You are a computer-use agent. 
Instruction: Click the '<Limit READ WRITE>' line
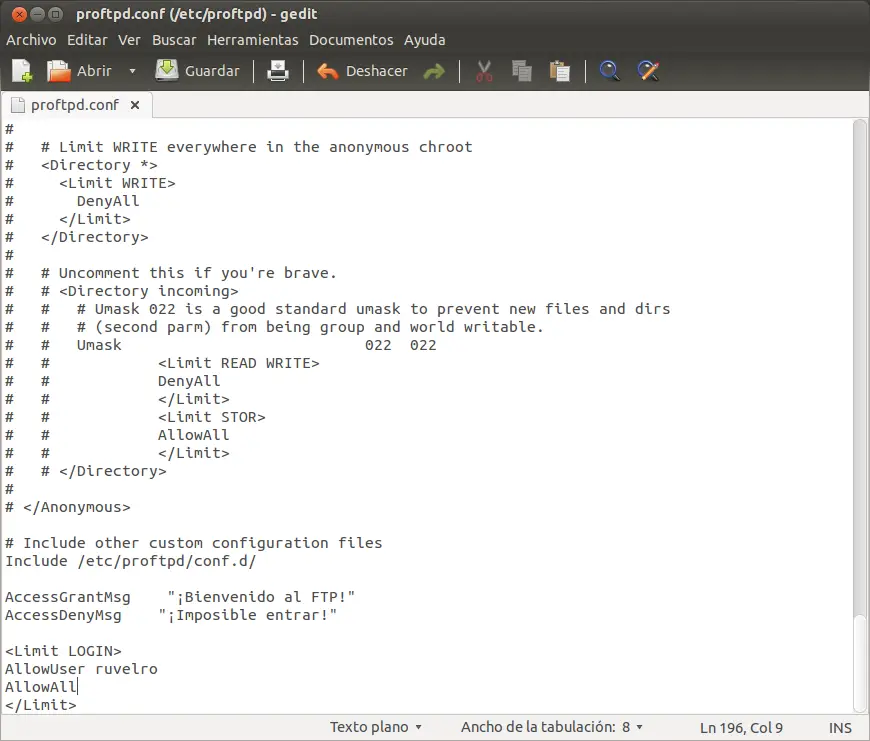tap(239, 363)
